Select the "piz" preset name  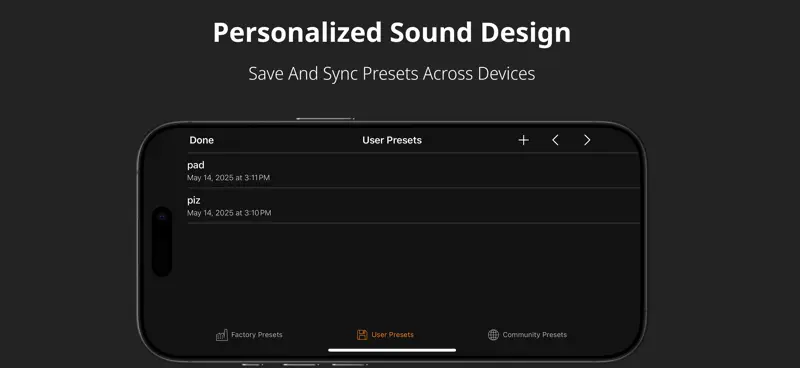pyautogui.click(x=194, y=200)
